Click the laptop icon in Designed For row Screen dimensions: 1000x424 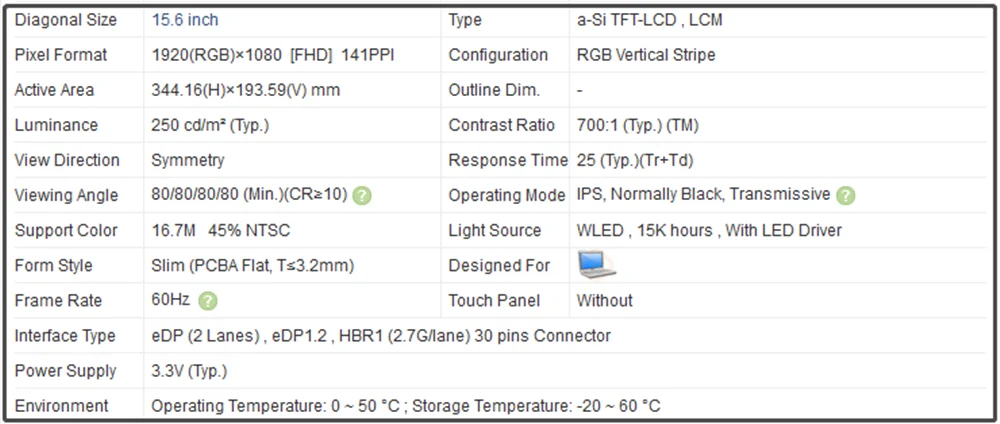click(x=597, y=265)
